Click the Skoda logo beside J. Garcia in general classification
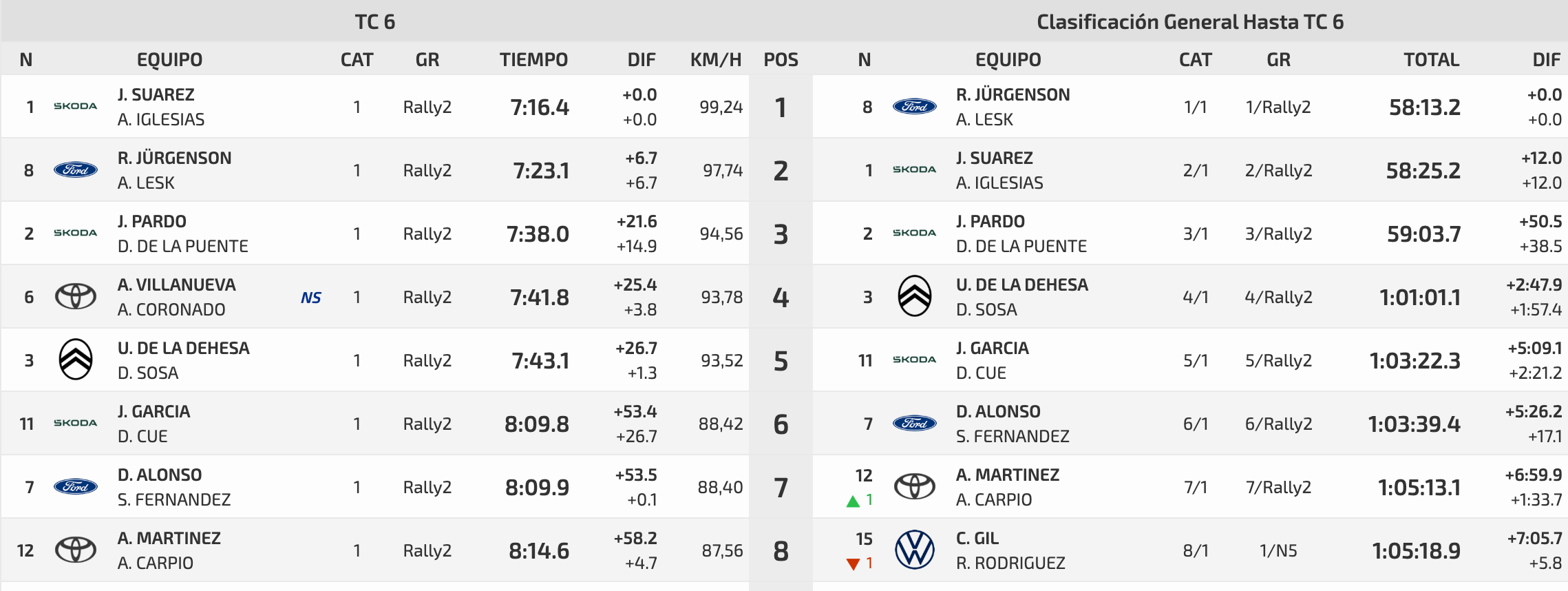 (x=914, y=360)
